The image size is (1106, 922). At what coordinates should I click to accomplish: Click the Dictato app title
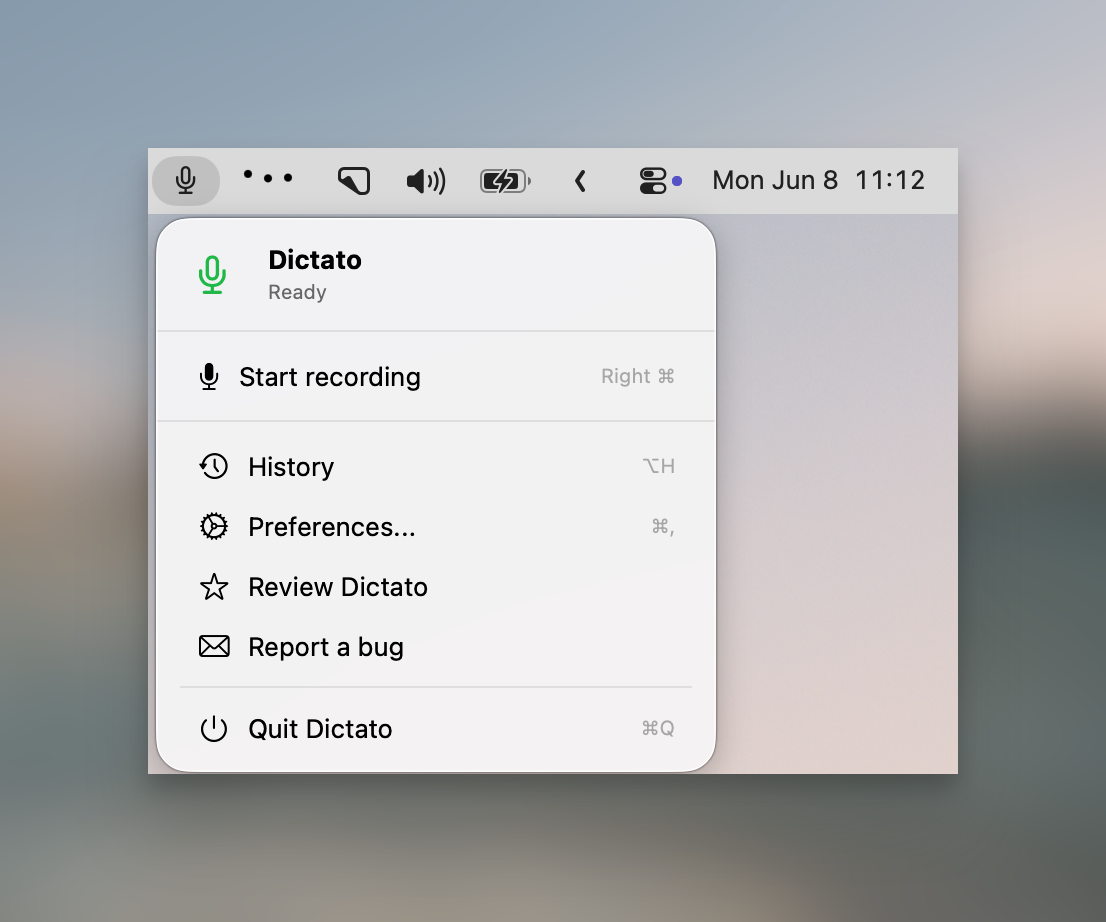pyautogui.click(x=315, y=260)
